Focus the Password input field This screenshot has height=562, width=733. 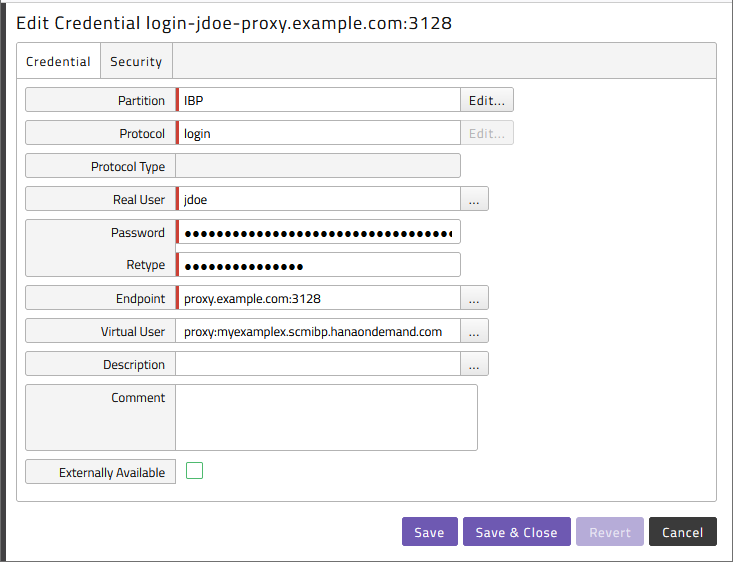pos(318,232)
